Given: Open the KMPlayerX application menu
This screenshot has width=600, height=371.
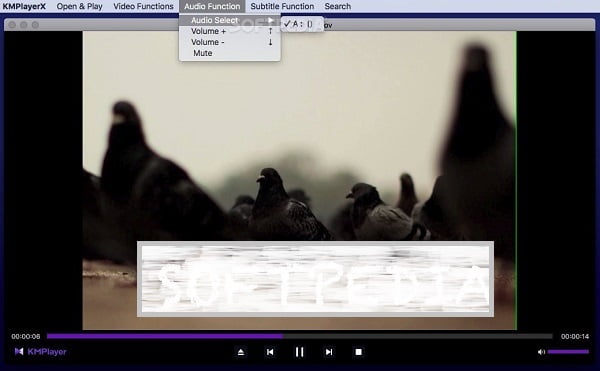Looking at the screenshot, I should click(24, 6).
